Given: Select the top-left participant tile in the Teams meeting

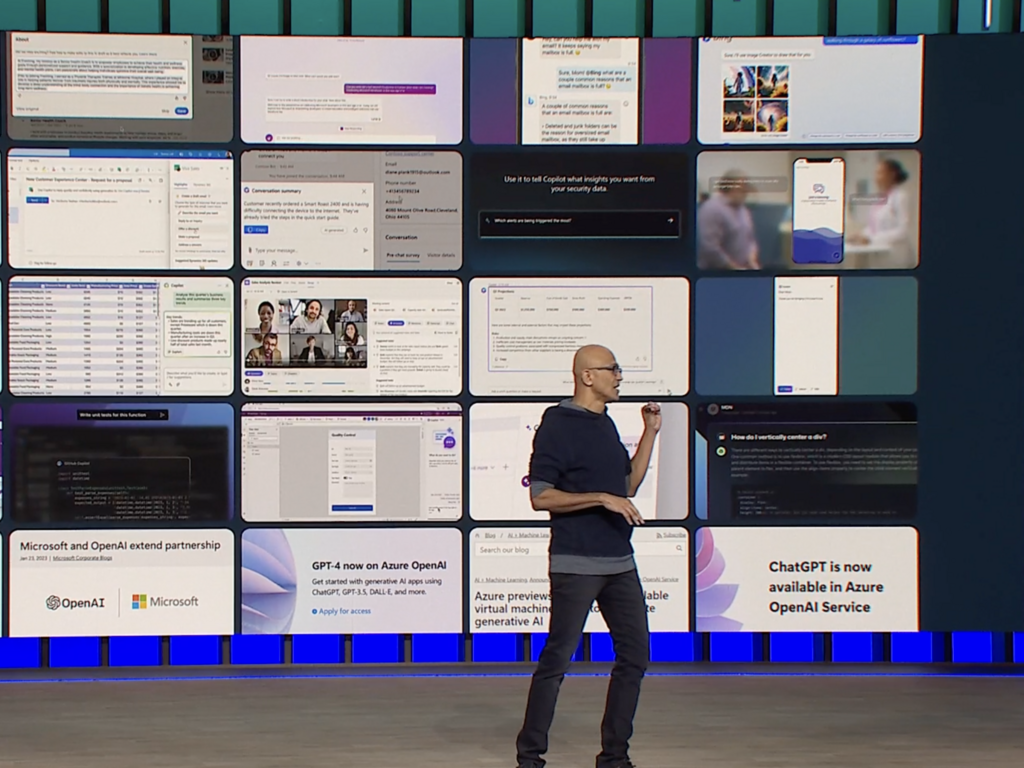Looking at the screenshot, I should tap(266, 317).
